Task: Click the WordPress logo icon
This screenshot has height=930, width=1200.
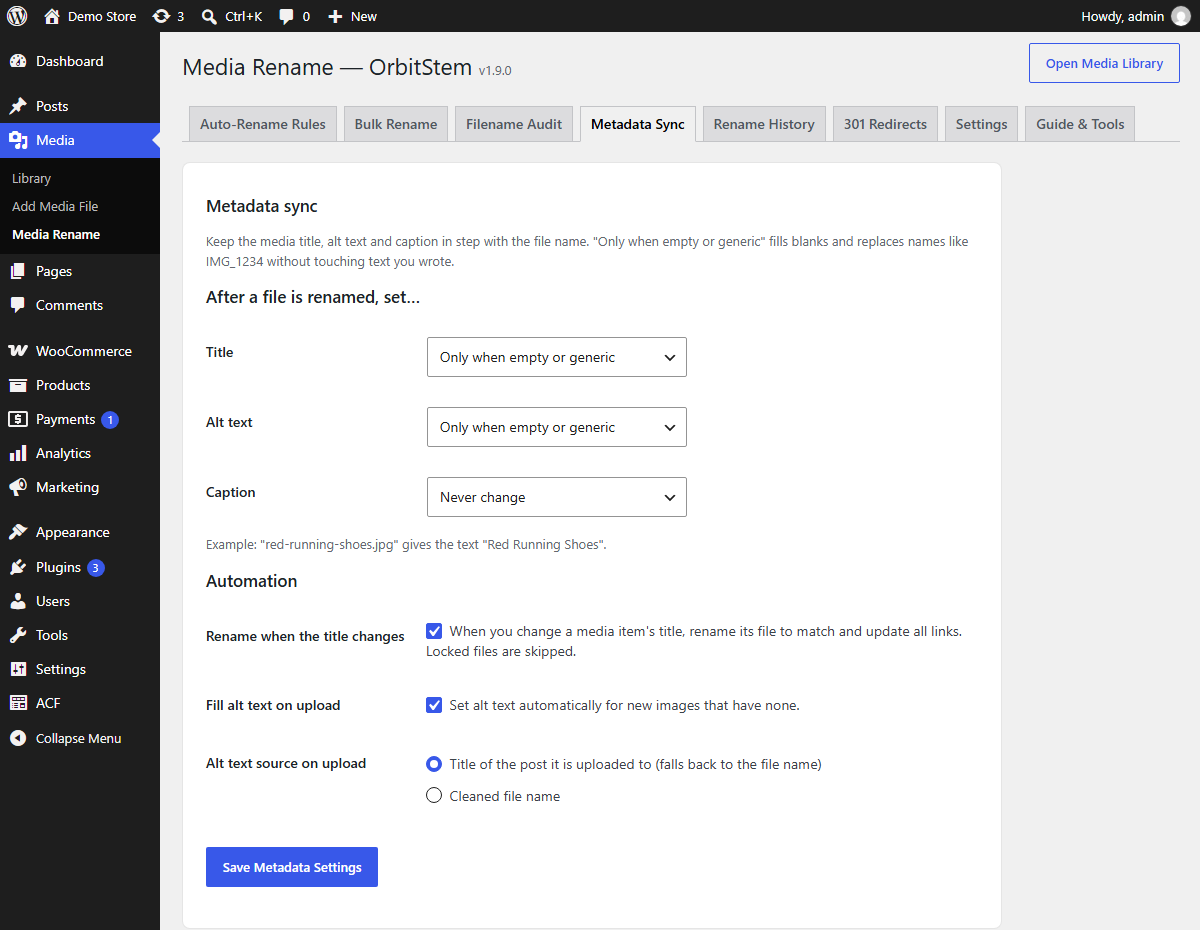Action: (16, 16)
